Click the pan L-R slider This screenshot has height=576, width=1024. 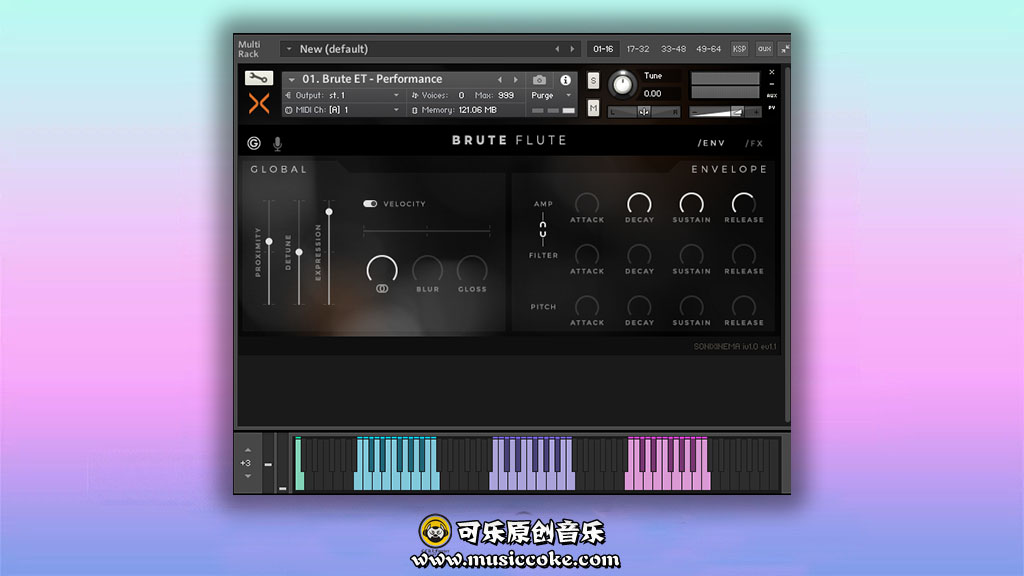coord(643,112)
